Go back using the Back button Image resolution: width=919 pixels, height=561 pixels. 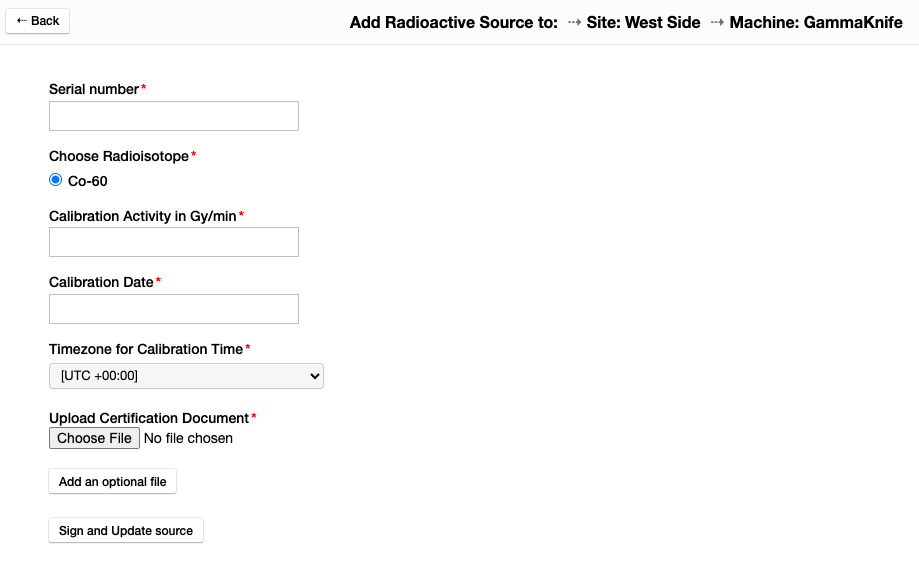(38, 21)
